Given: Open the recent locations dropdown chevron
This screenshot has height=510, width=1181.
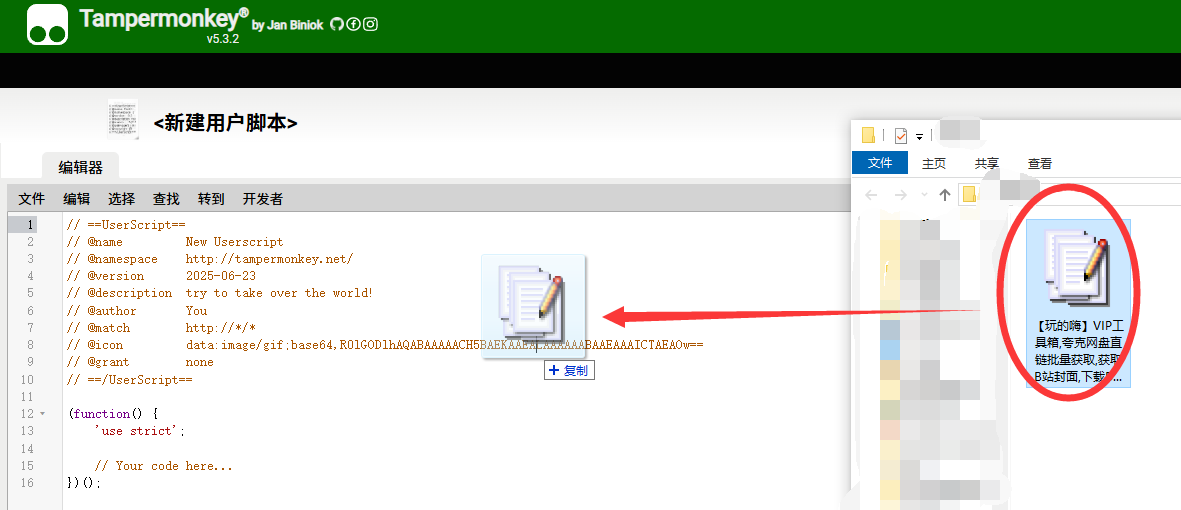Looking at the screenshot, I should click(x=924, y=194).
